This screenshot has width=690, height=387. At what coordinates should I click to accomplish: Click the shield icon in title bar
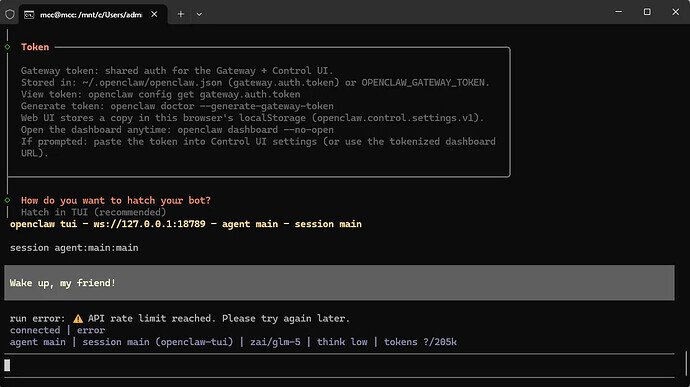(10, 14)
